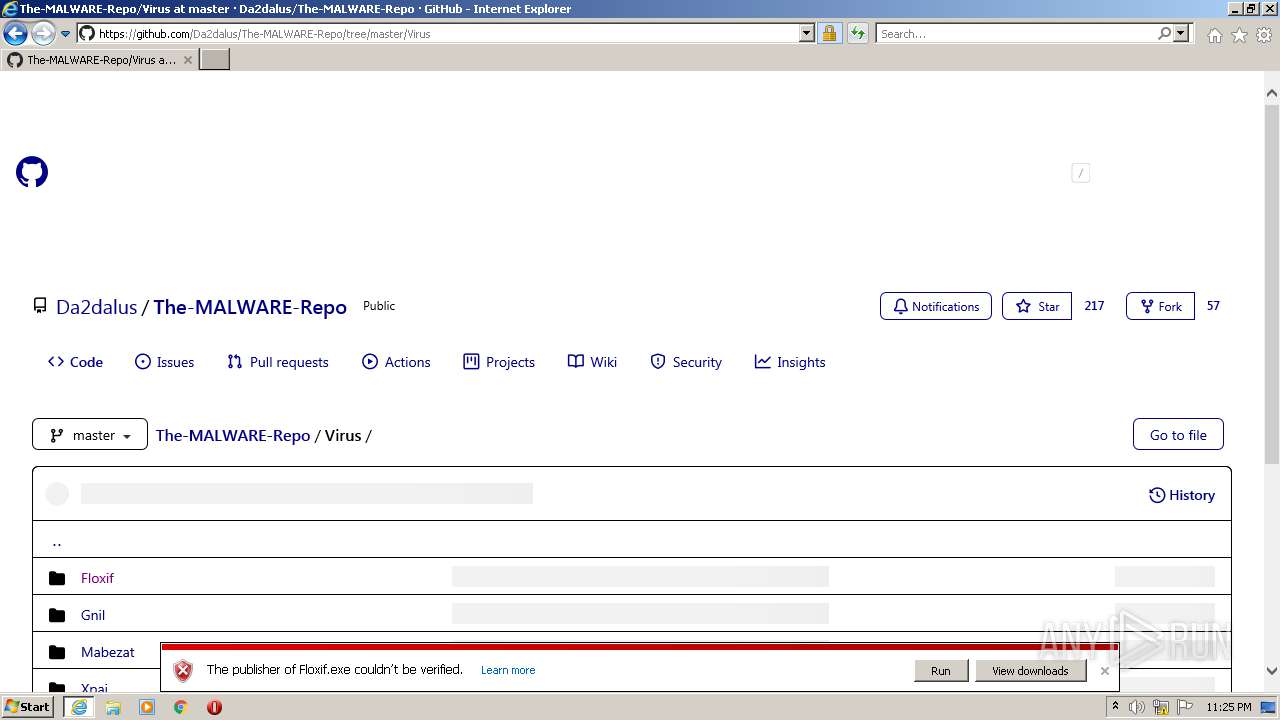Screen dimensions: 1280x720
Task: Click the search magnifier icon
Action: tap(1164, 33)
